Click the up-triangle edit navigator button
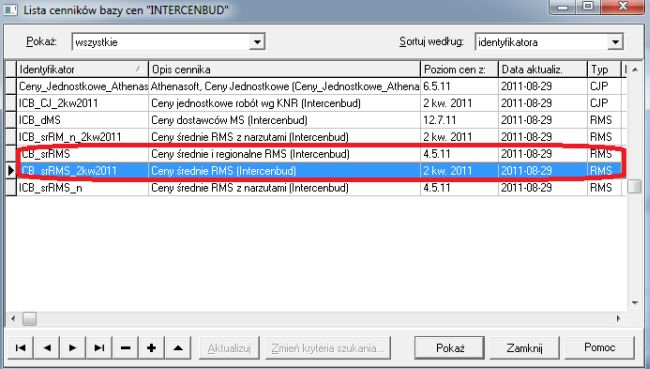 [178, 347]
